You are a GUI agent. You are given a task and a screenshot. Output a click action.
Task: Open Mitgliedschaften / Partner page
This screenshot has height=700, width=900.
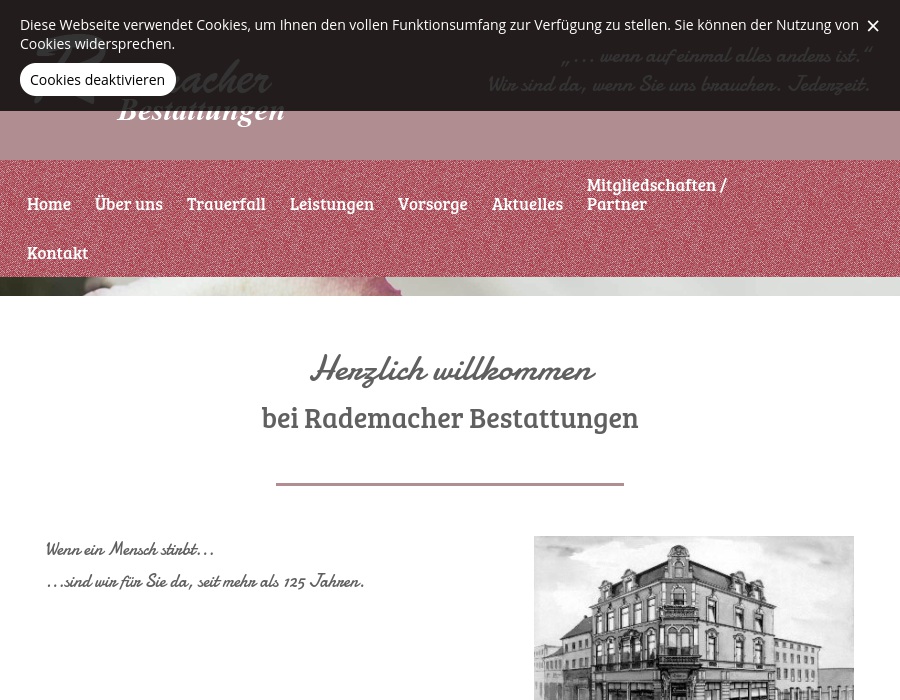(656, 194)
